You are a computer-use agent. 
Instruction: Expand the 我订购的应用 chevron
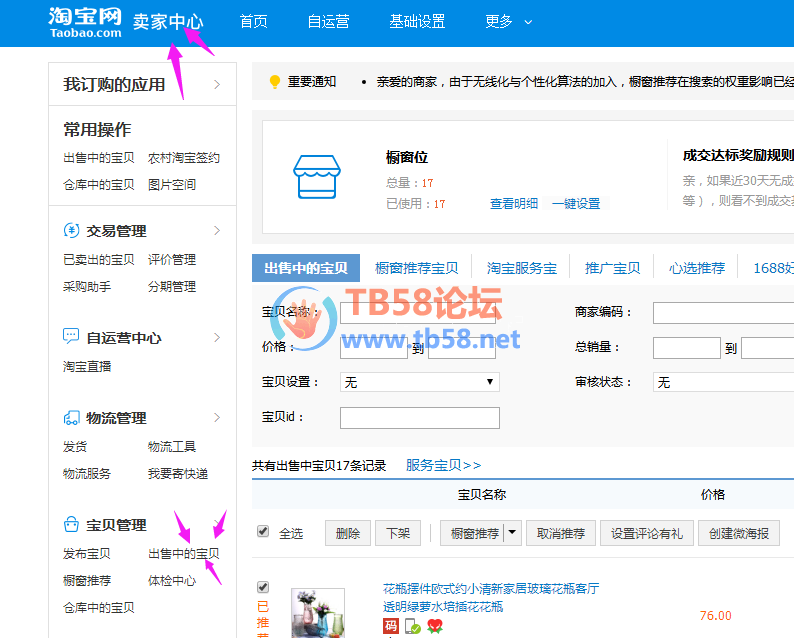217,84
